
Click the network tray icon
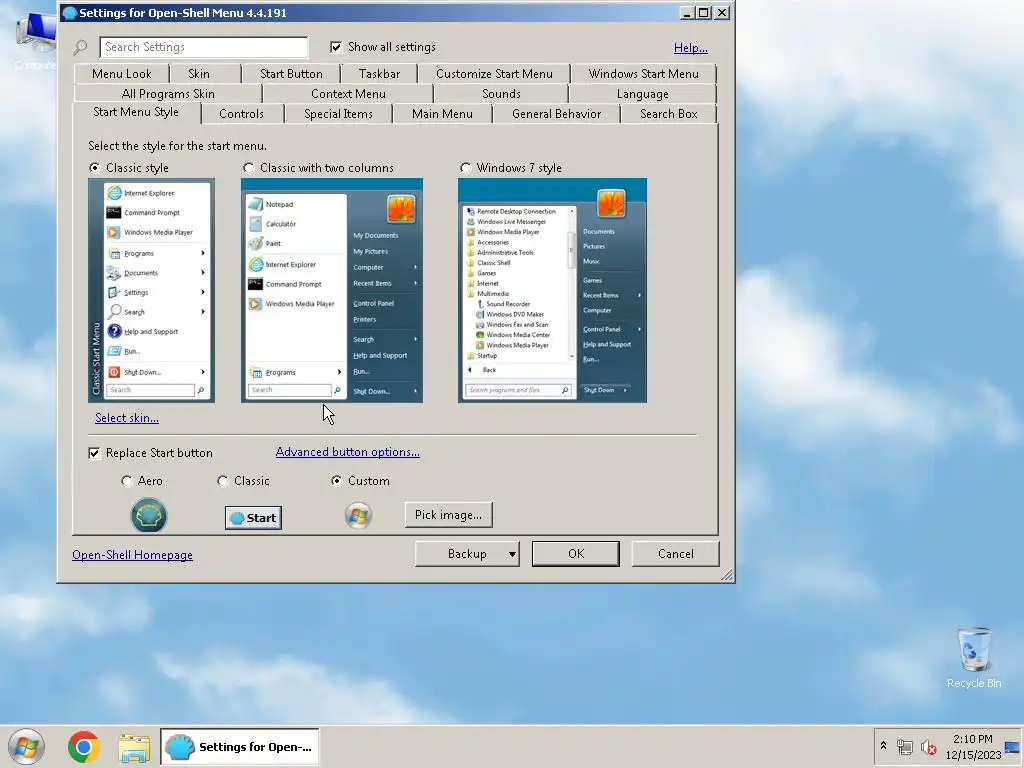pos(904,746)
